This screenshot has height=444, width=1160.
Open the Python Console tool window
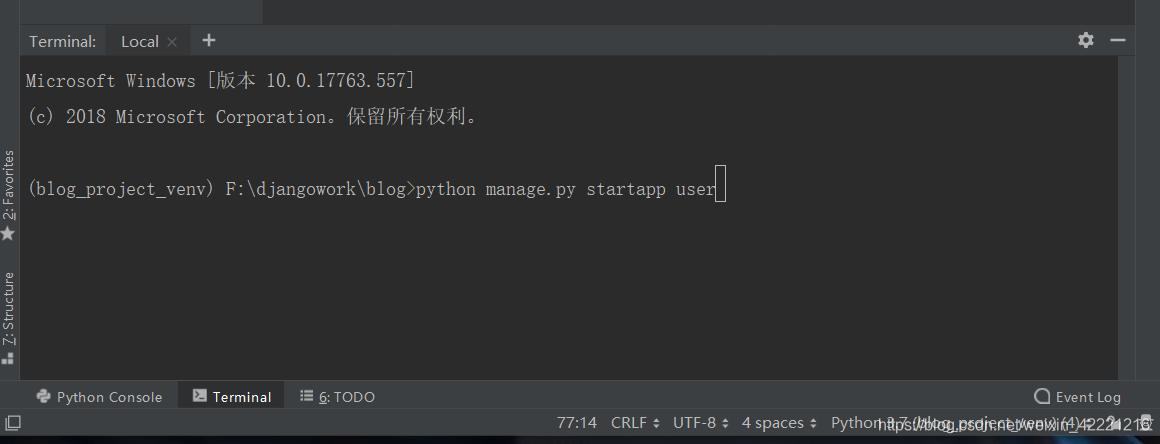[100, 397]
